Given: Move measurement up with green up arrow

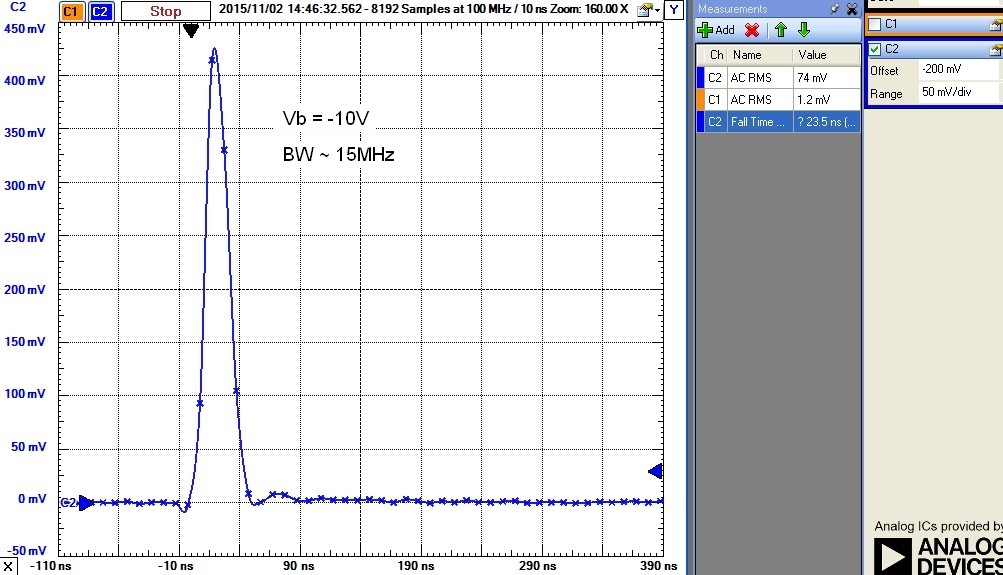Looking at the screenshot, I should [x=782, y=30].
